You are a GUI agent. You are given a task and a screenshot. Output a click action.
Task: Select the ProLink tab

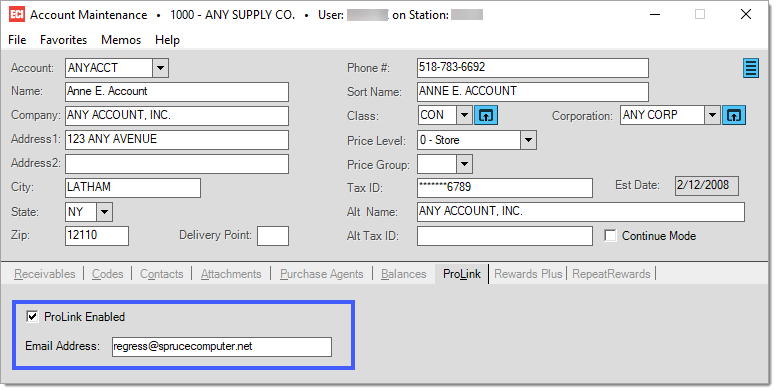click(x=462, y=274)
